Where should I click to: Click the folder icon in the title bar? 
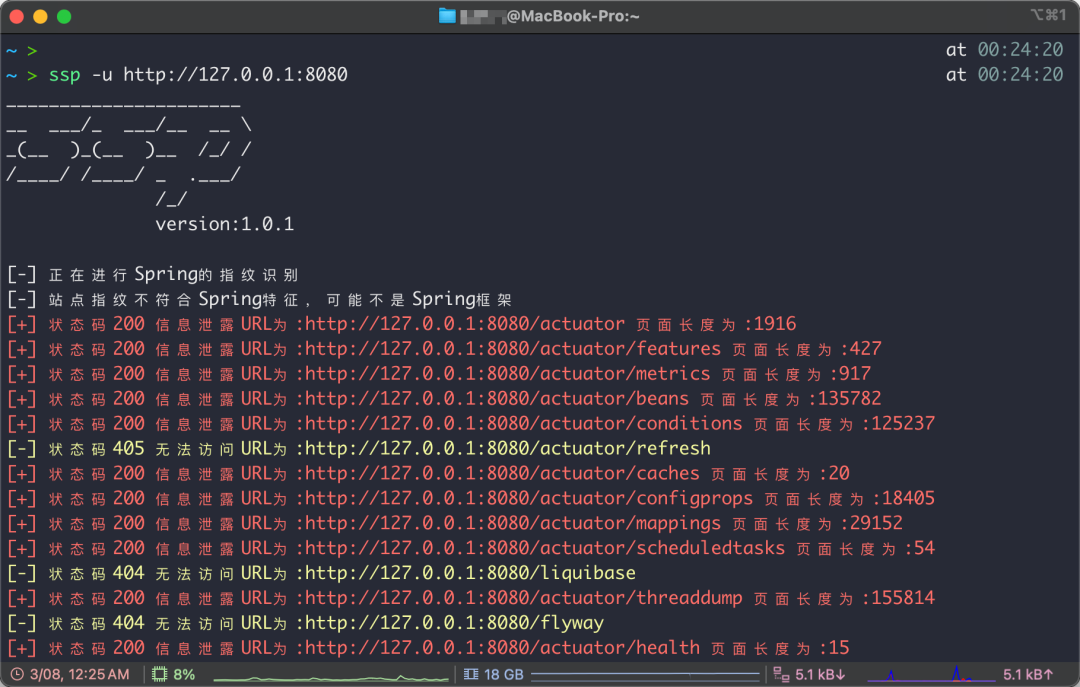447,16
